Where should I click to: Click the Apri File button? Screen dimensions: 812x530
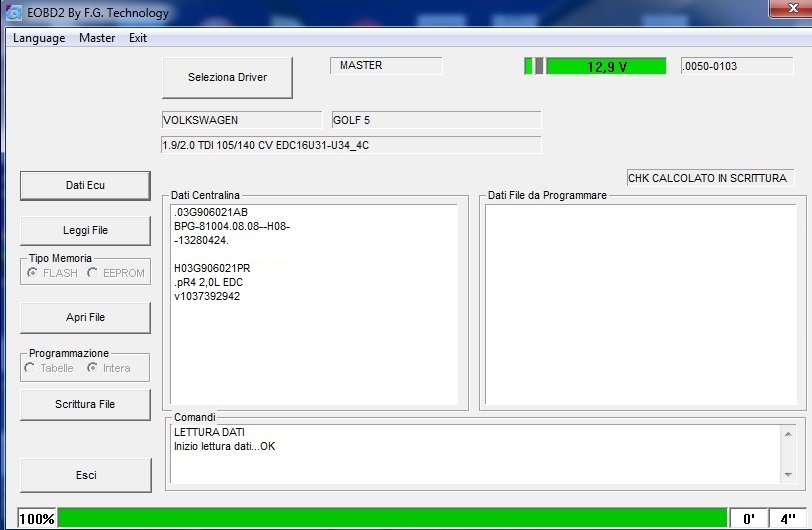click(x=85, y=318)
